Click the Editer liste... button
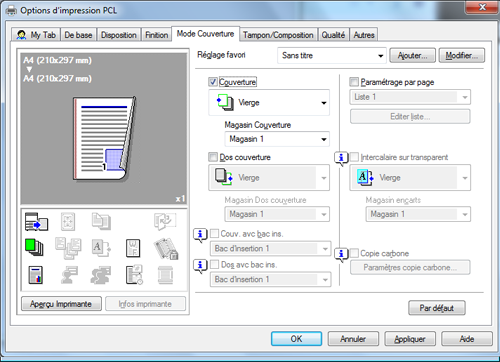 [410, 117]
